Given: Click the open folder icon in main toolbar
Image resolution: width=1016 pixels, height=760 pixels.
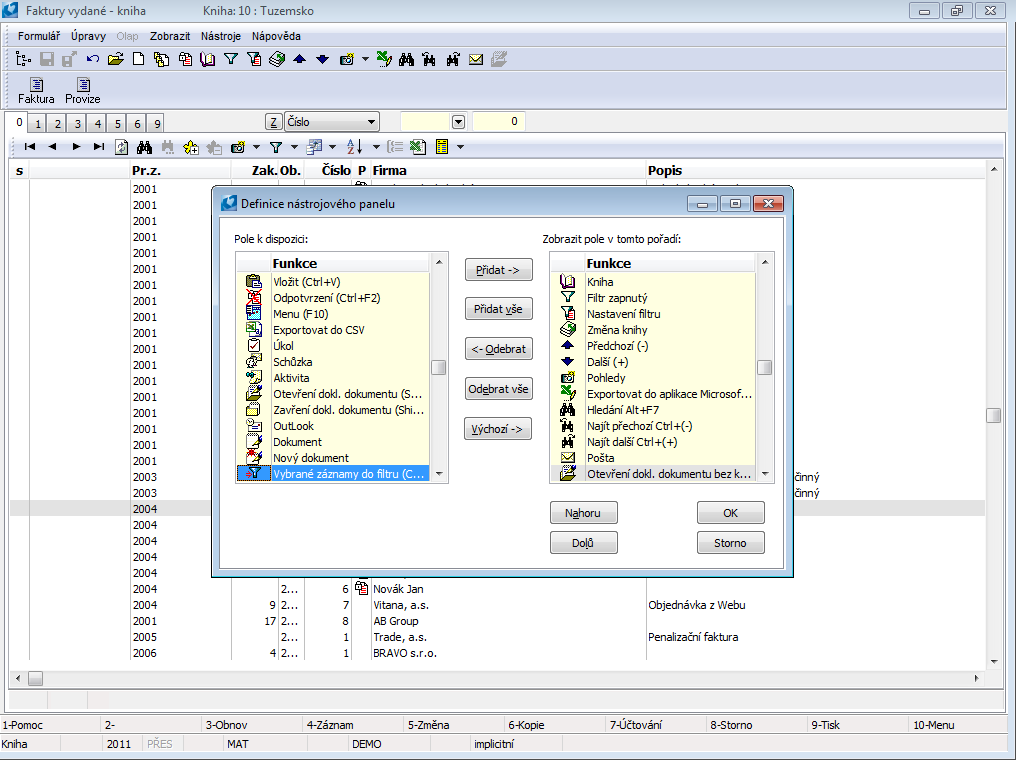Looking at the screenshot, I should (116, 59).
